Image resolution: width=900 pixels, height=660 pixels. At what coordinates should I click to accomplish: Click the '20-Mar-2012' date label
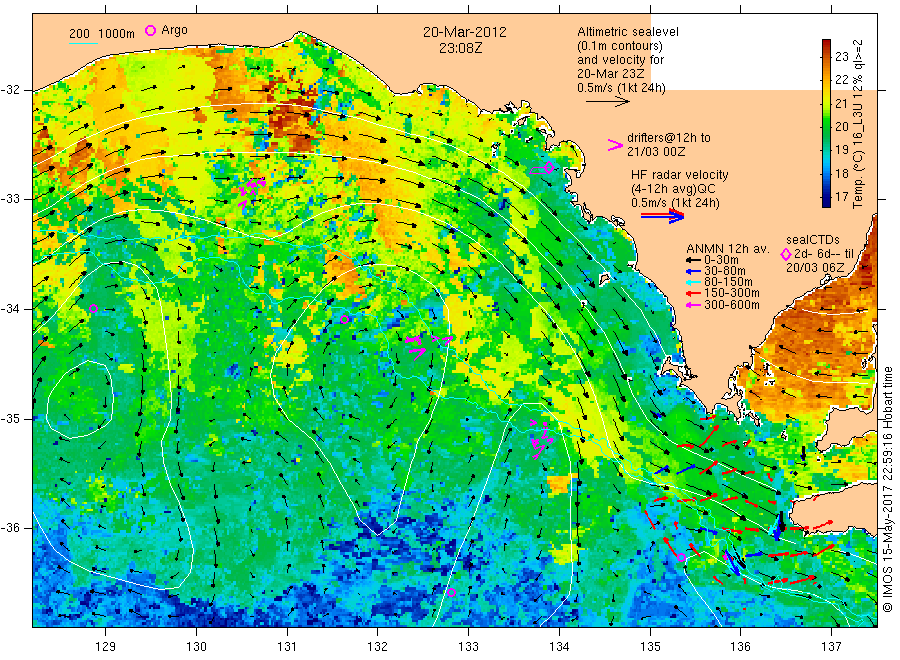465,32
